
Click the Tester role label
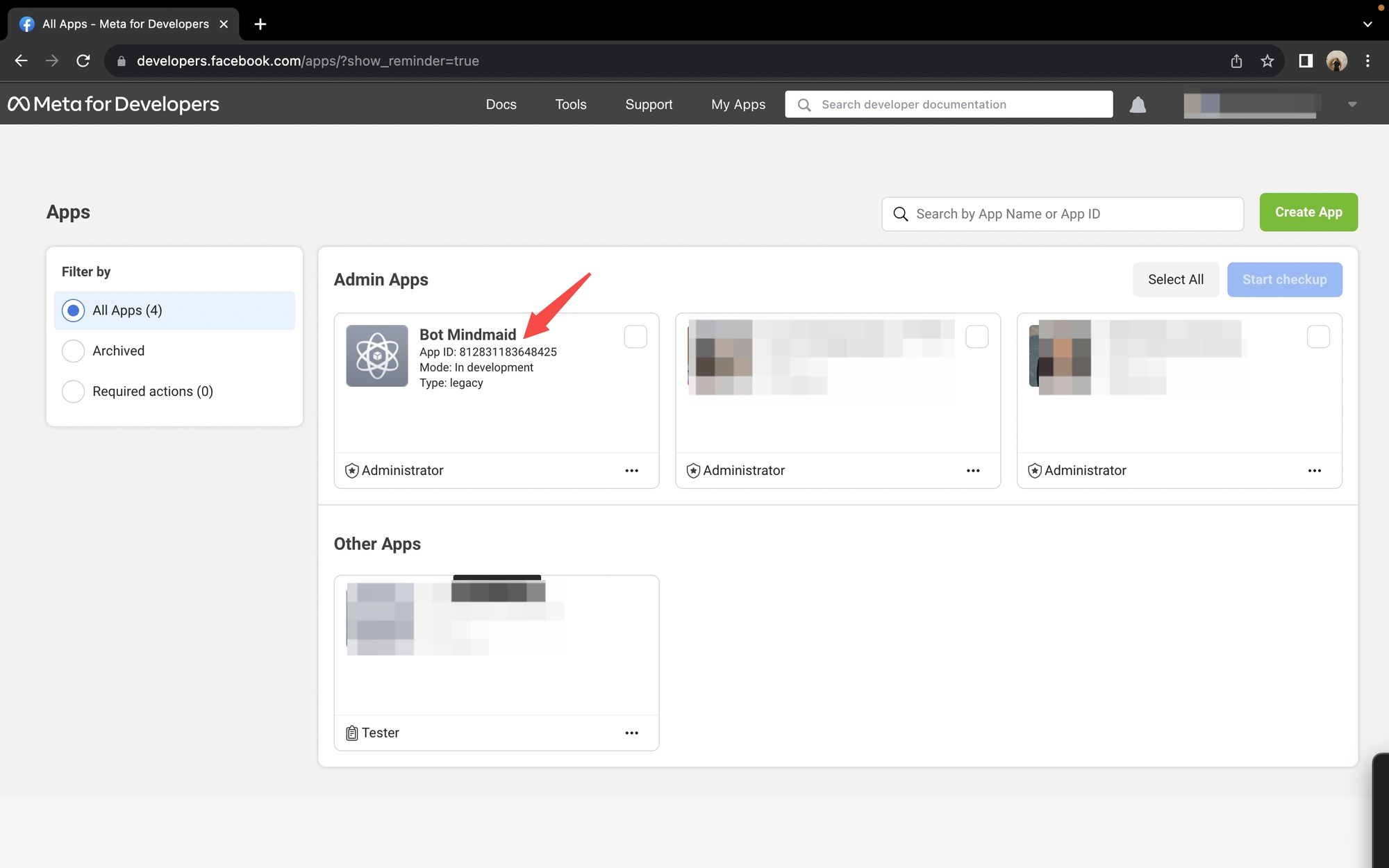coord(381,733)
